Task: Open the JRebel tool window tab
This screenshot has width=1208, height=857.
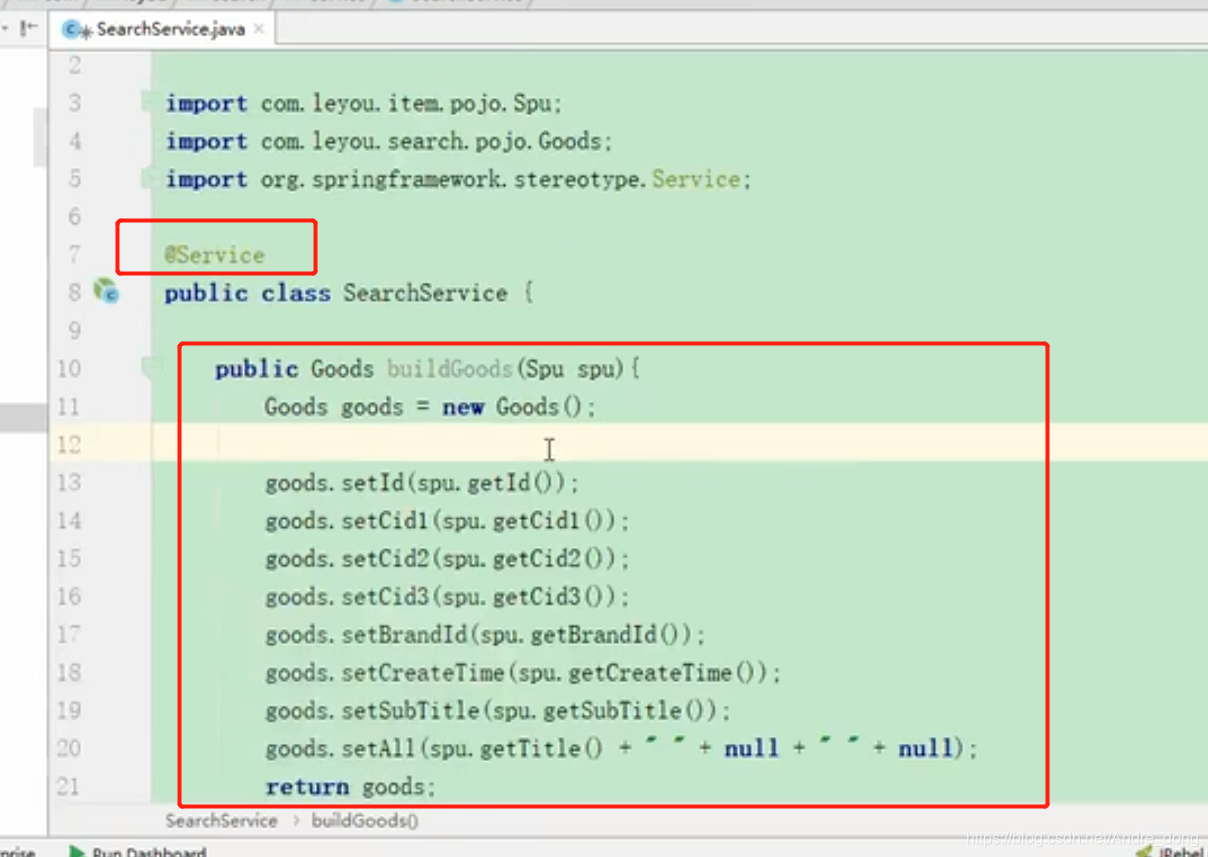Action: [1170, 851]
